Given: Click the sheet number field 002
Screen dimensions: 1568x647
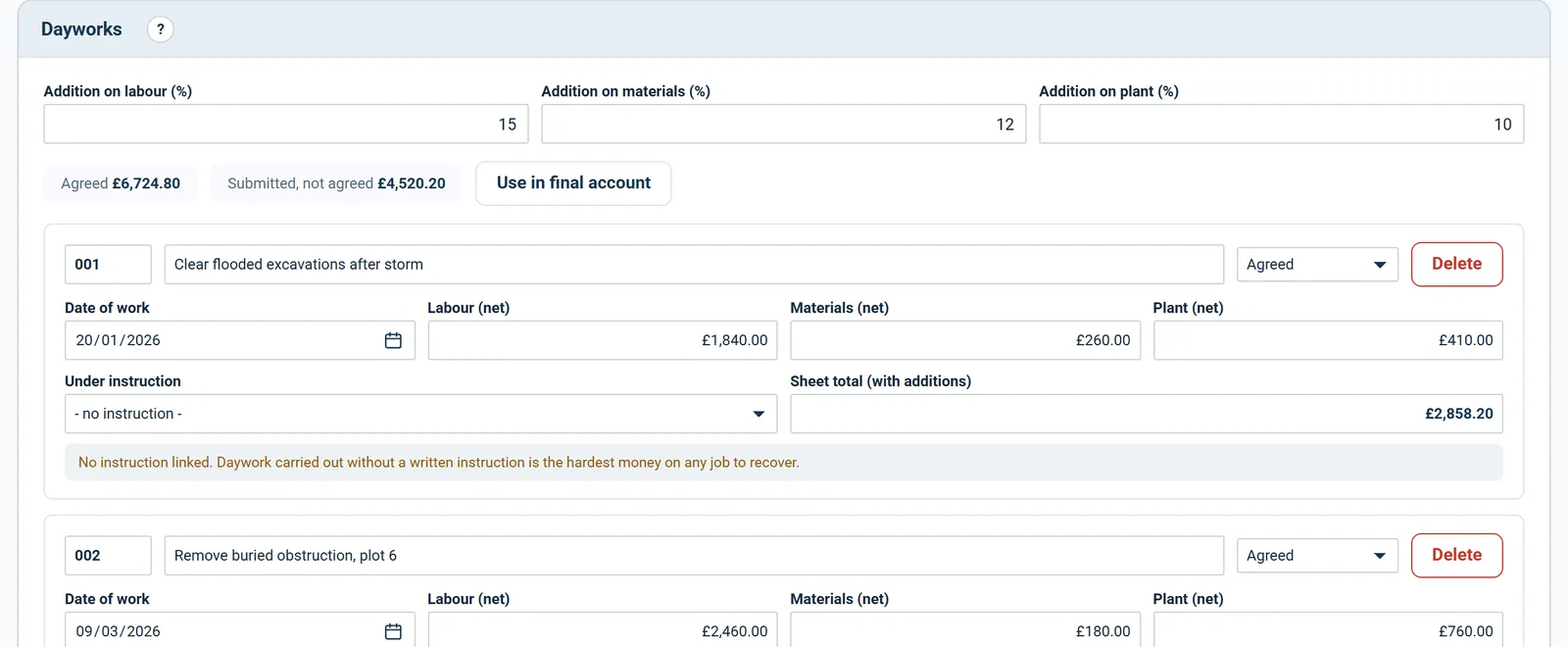Looking at the screenshot, I should pyautogui.click(x=108, y=556).
